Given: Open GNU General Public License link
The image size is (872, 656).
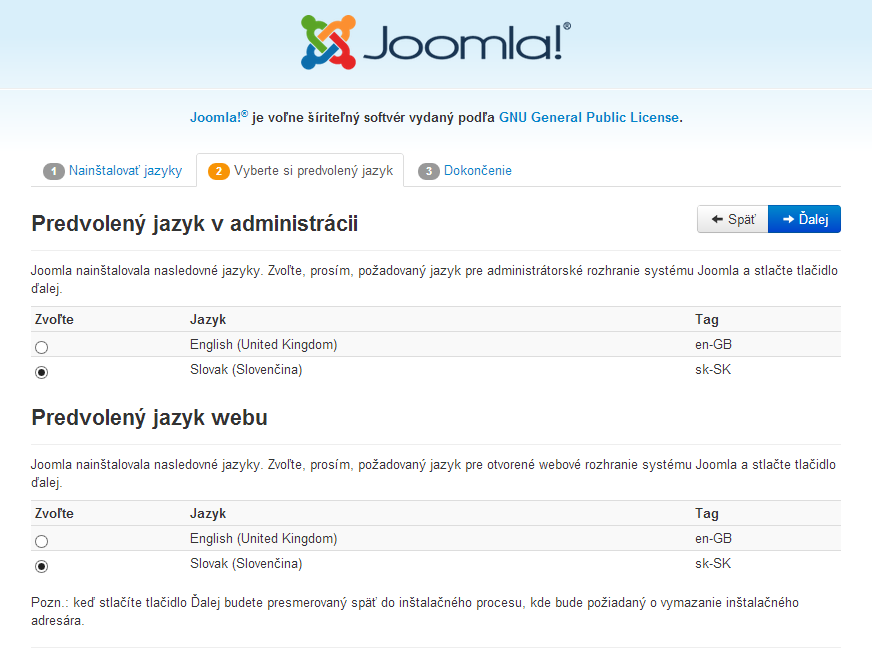Looking at the screenshot, I should click(589, 117).
